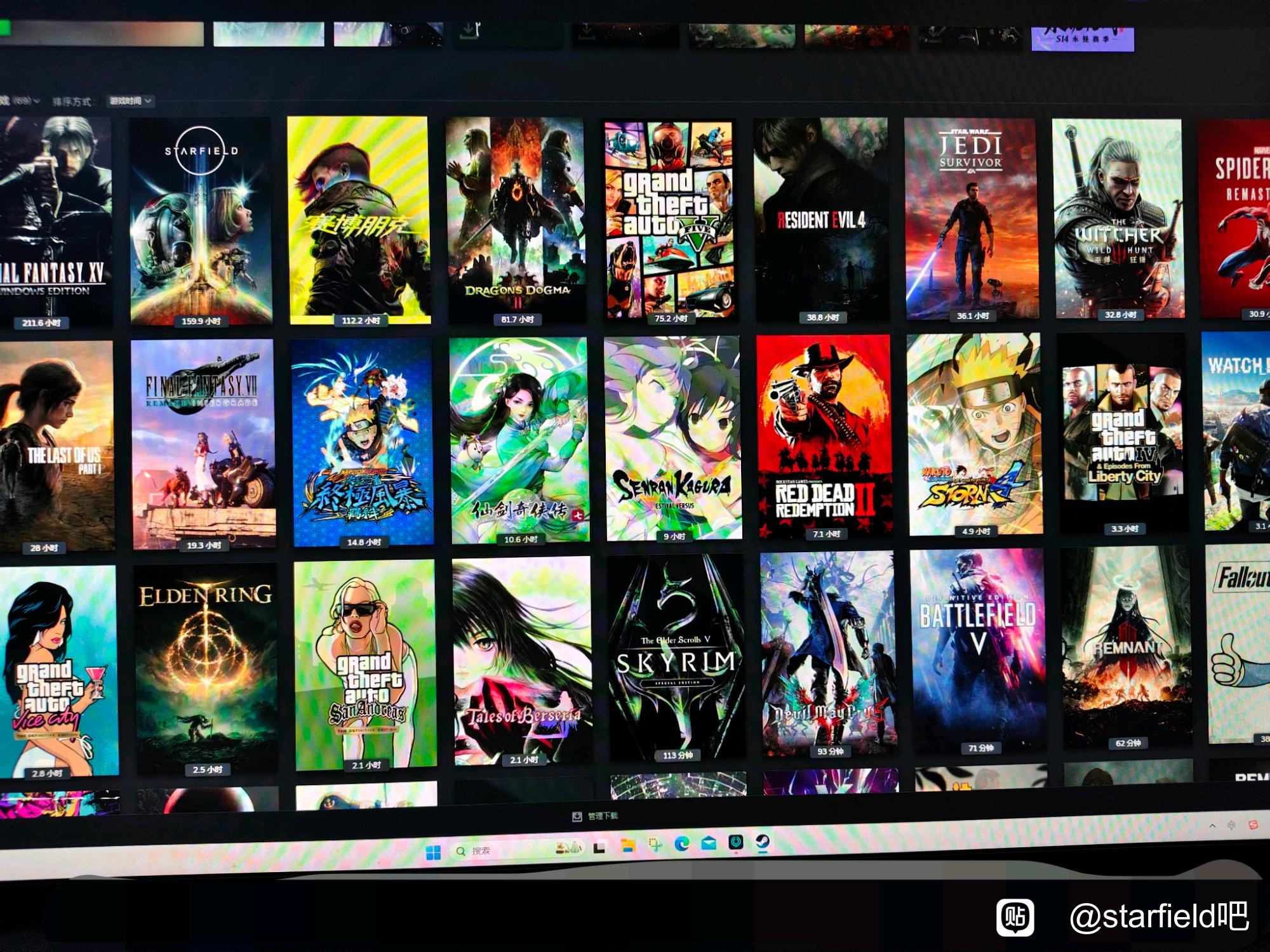
Task: Select the Remnant II game cover
Action: click(x=1126, y=647)
